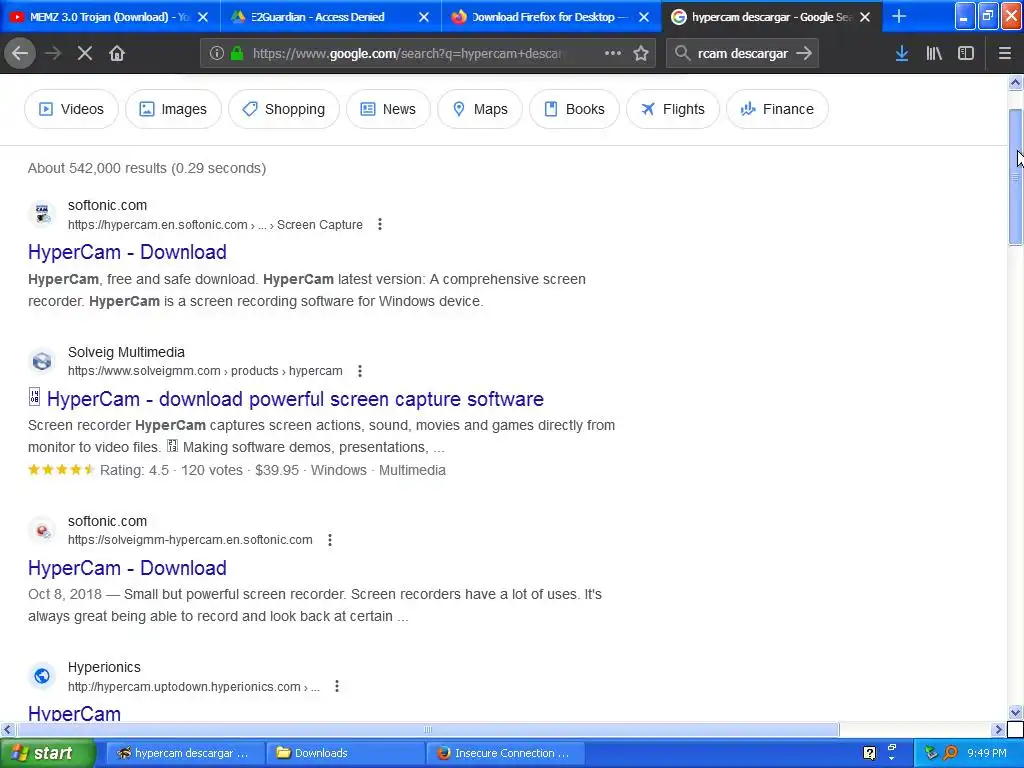Open options for hypercam.en.softonic.com result
This screenshot has width=1024, height=768.
tap(379, 225)
